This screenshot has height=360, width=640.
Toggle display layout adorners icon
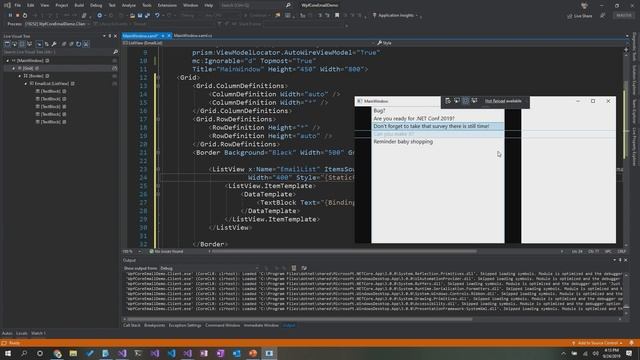pyautogui.click(x=22, y=44)
